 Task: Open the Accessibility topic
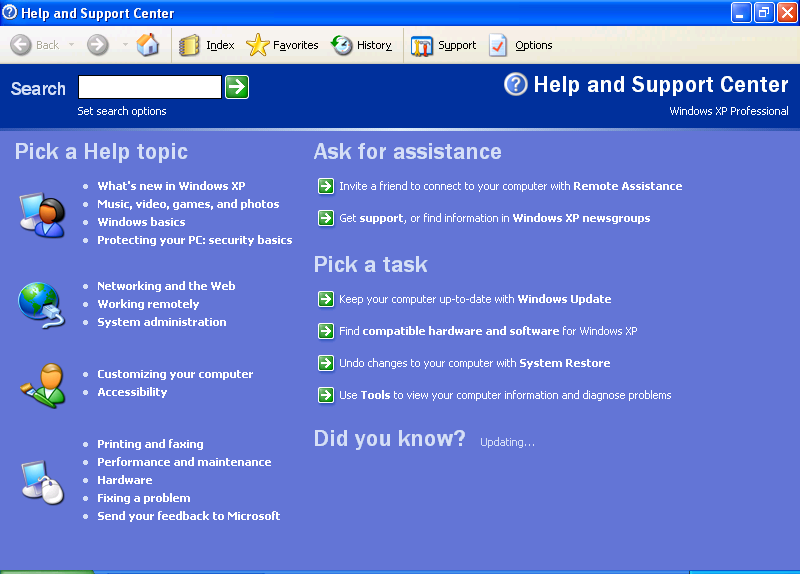pos(132,392)
